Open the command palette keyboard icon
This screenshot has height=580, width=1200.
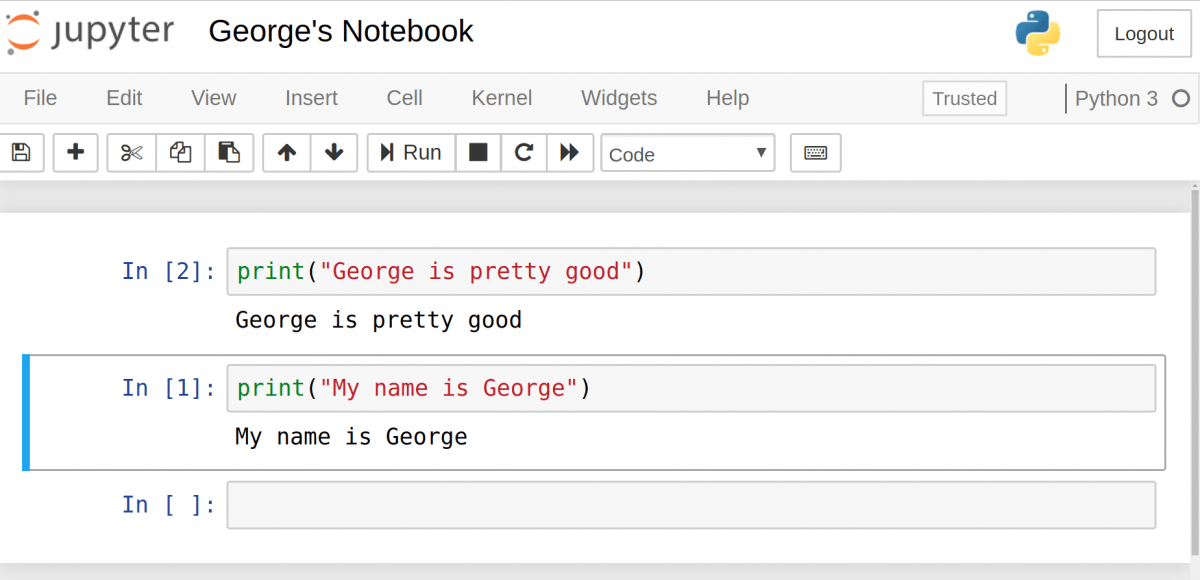tap(815, 153)
